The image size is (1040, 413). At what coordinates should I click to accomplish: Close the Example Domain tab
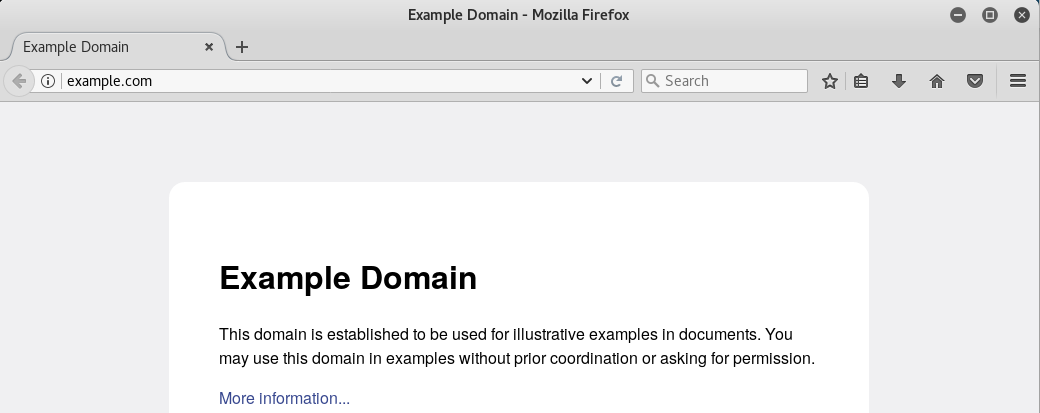tap(209, 47)
